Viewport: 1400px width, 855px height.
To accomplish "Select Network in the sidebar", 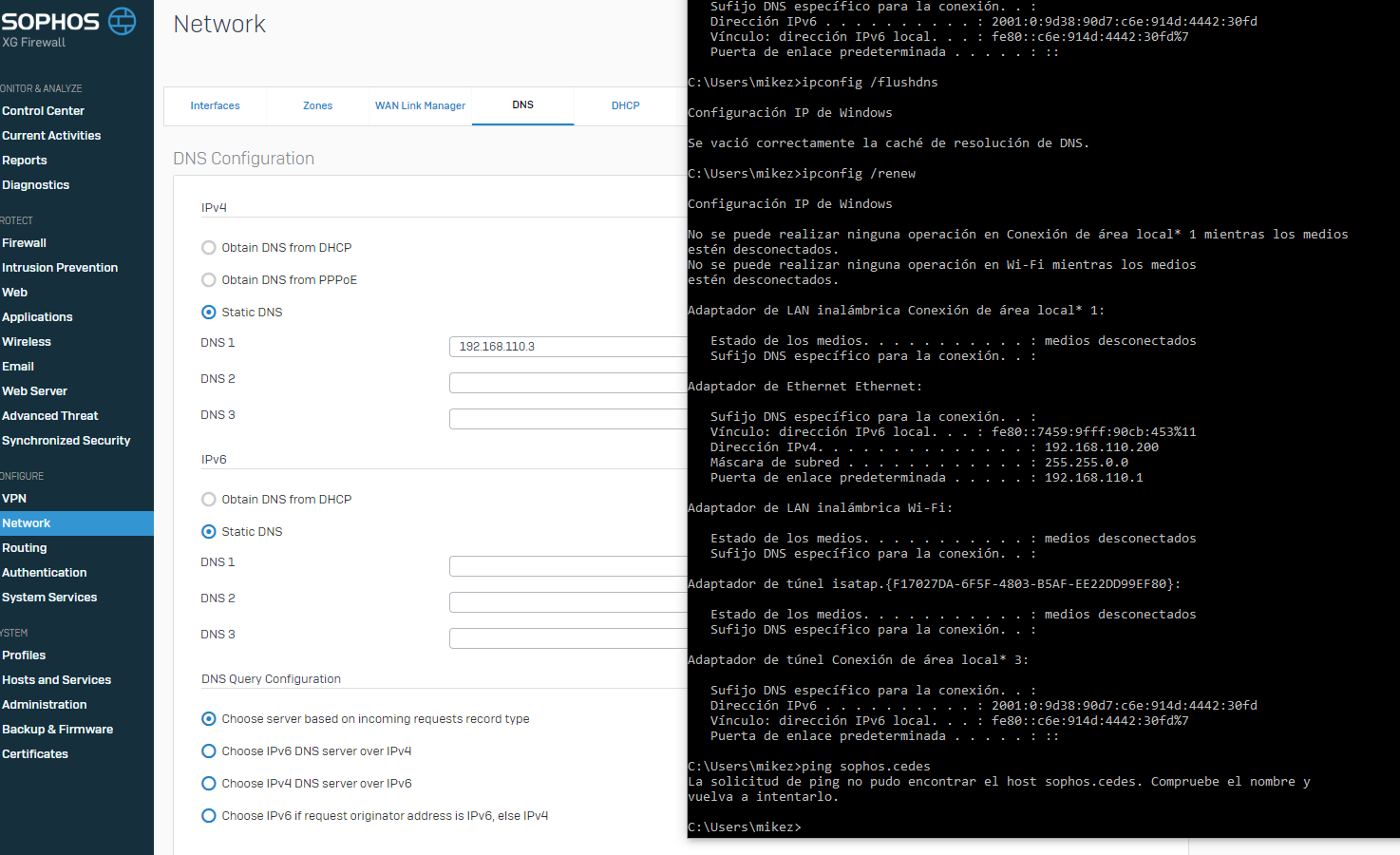I will tap(76, 523).
